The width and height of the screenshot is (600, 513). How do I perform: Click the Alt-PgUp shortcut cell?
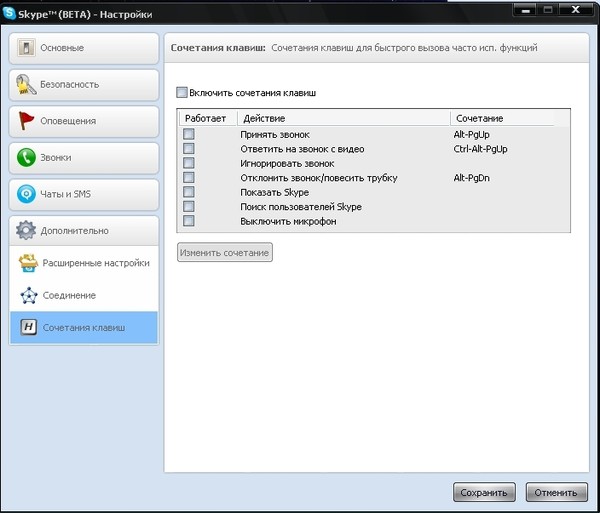[471, 135]
